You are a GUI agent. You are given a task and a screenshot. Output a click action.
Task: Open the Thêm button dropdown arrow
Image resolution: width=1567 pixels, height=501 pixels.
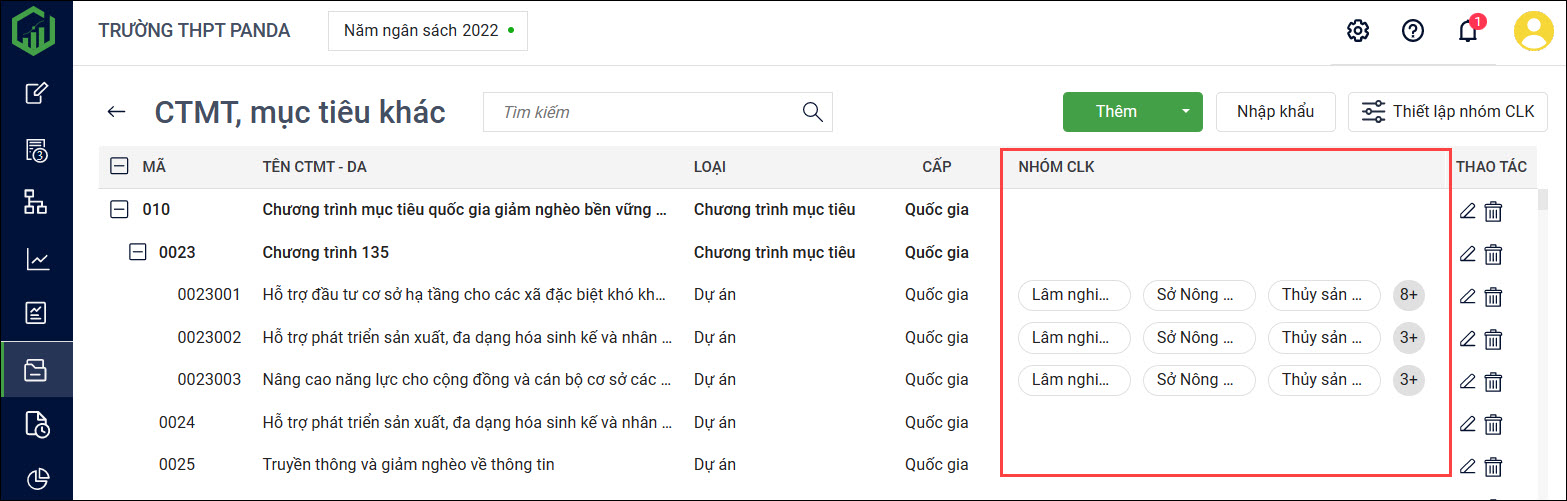(1186, 112)
